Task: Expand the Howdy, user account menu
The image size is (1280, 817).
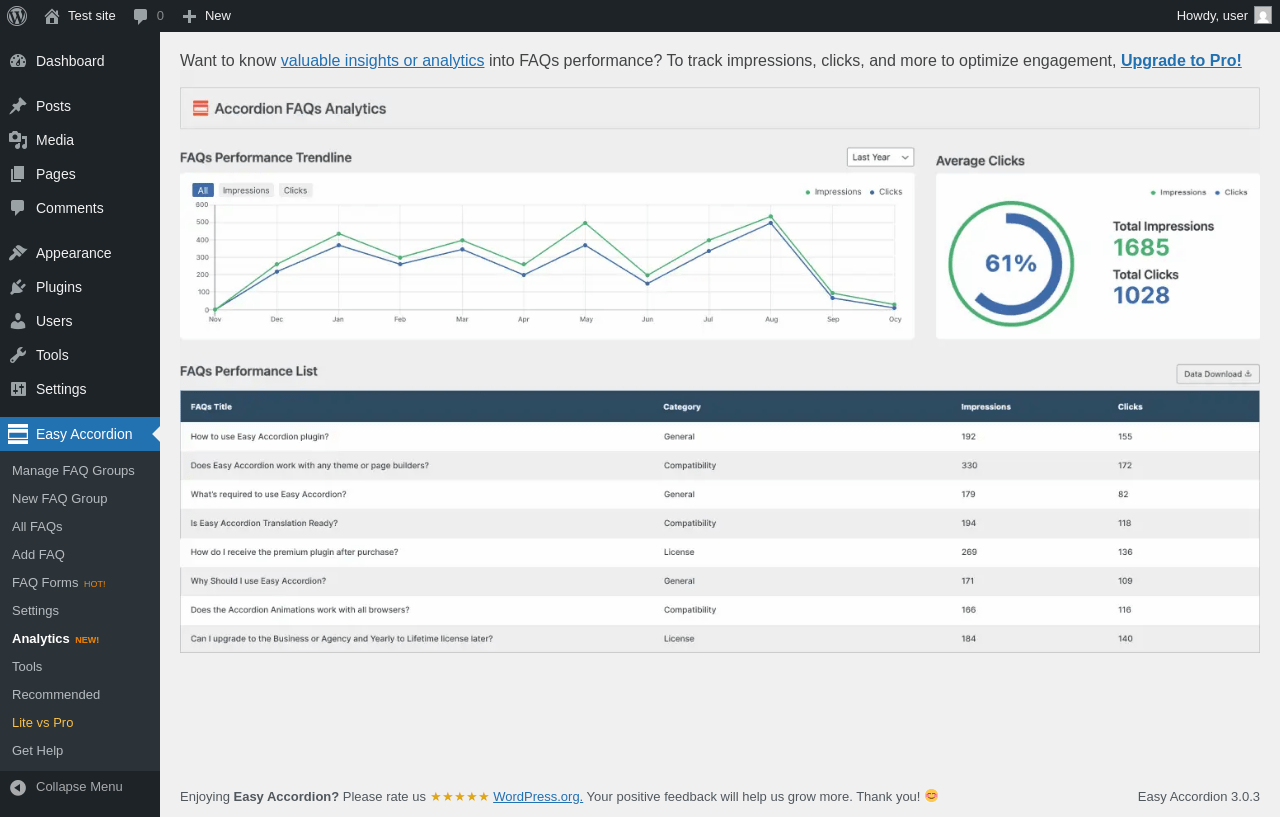Action: [1212, 16]
